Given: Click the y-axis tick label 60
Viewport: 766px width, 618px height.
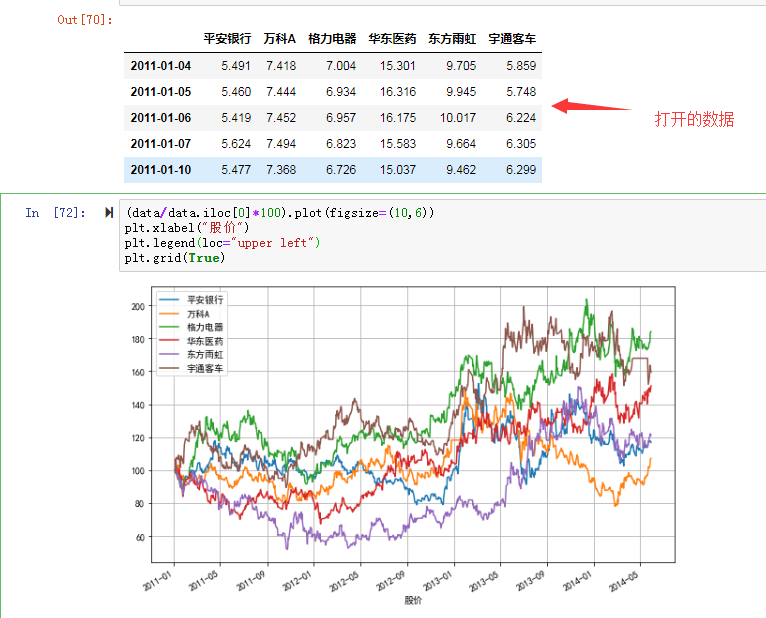Looking at the screenshot, I should pyautogui.click(x=140, y=537).
